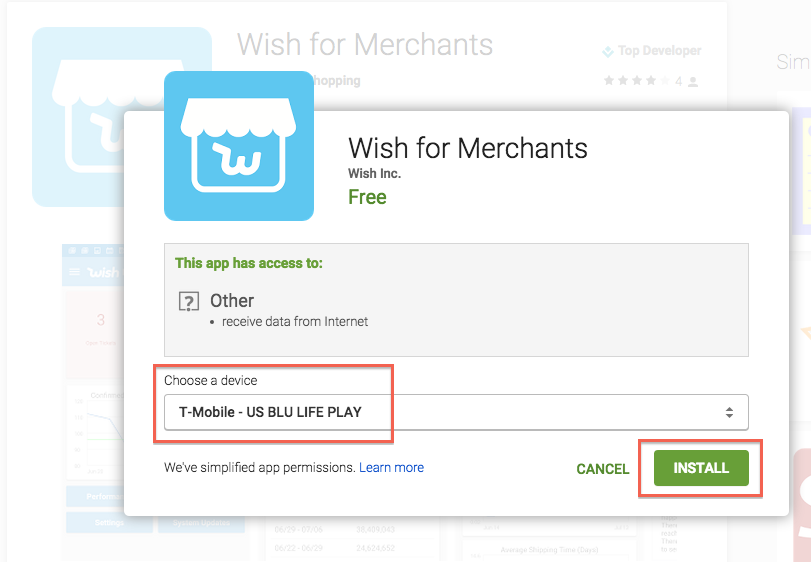Open the Choose a device dropdown
811x562 pixels.
pos(456,412)
